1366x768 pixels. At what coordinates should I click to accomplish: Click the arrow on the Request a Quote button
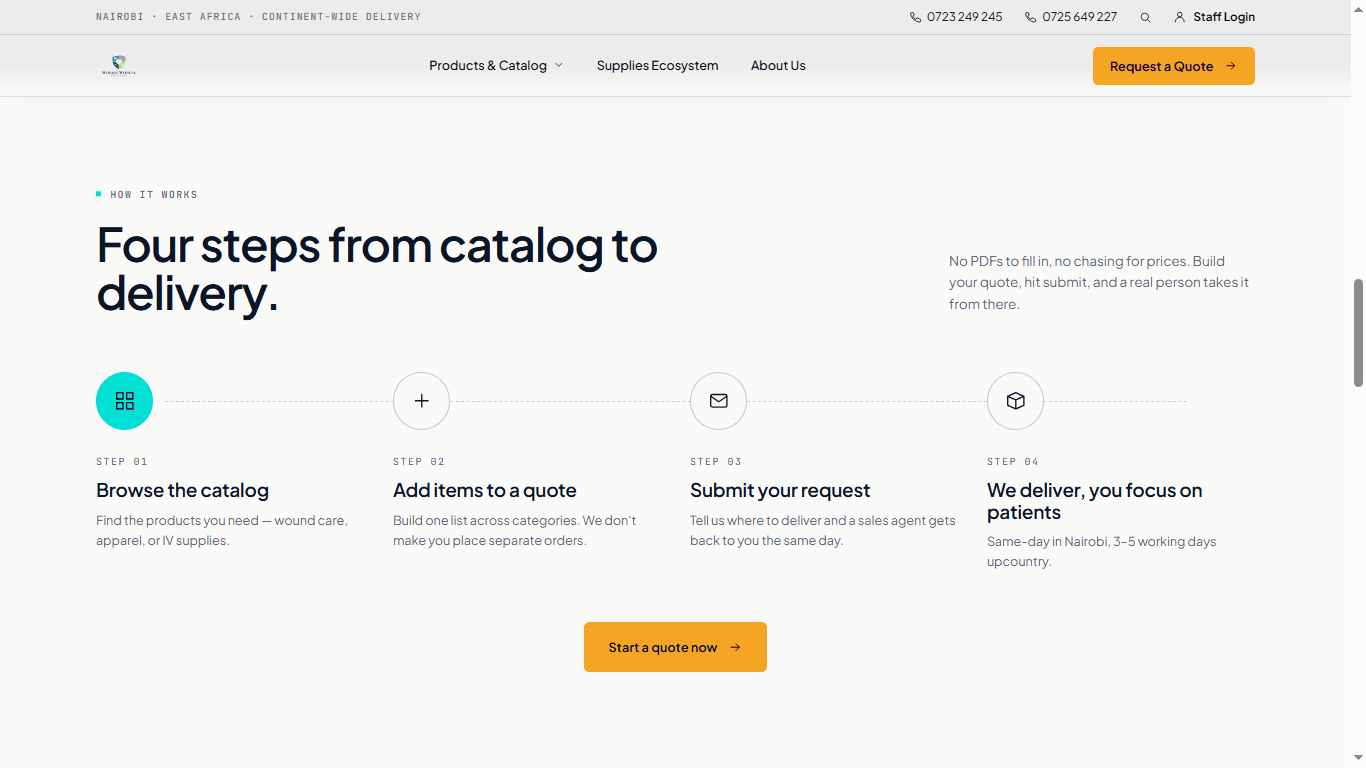pyautogui.click(x=1231, y=66)
